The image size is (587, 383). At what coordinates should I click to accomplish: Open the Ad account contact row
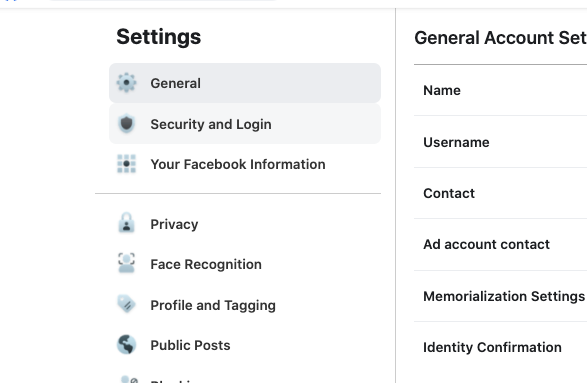coord(501,244)
